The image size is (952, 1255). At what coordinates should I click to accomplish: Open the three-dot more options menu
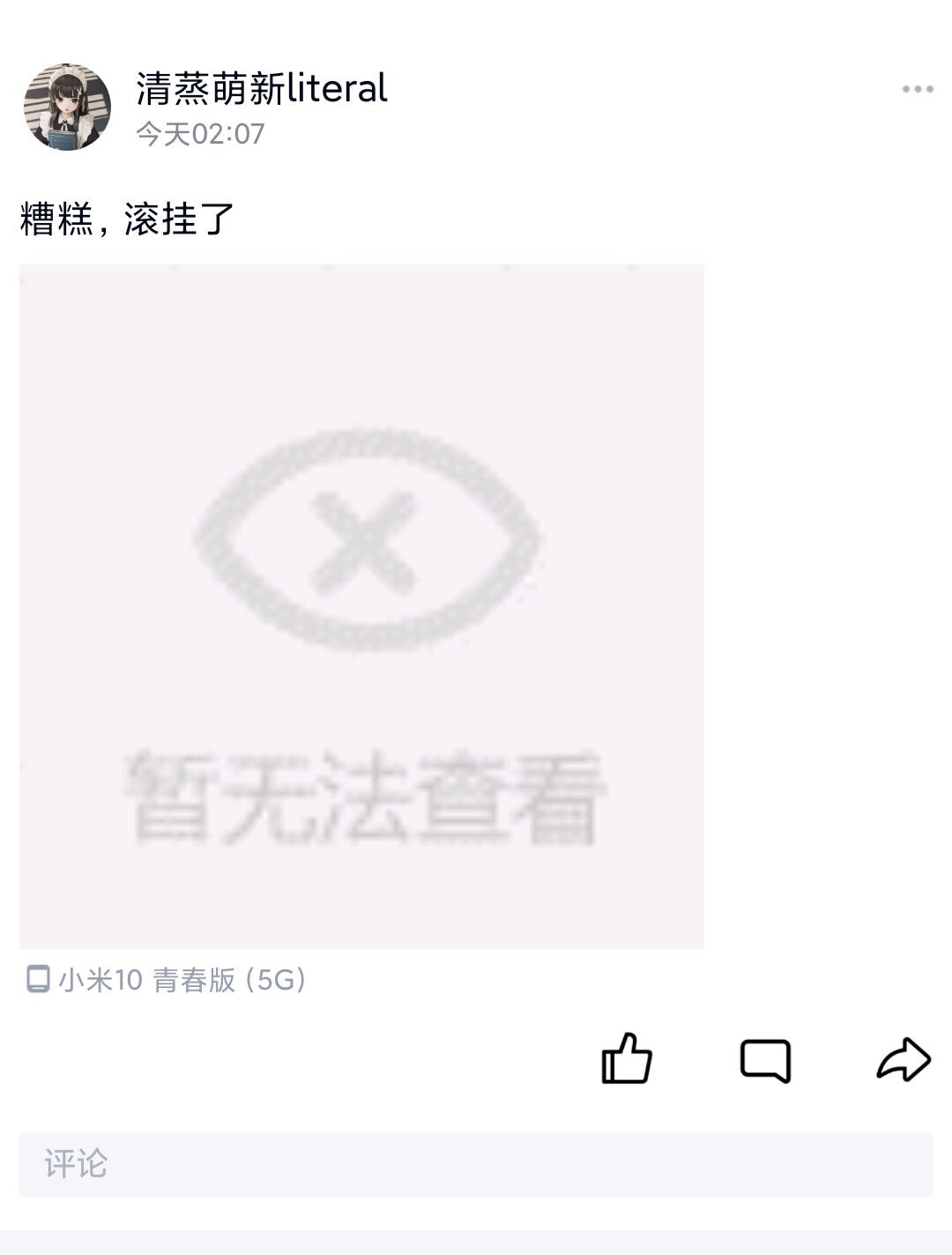coord(918,89)
